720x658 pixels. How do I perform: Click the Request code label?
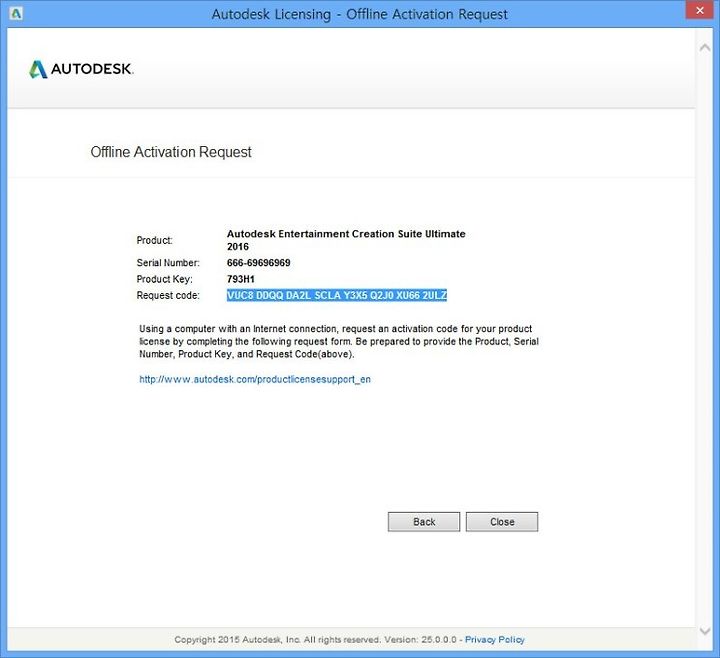tap(168, 295)
